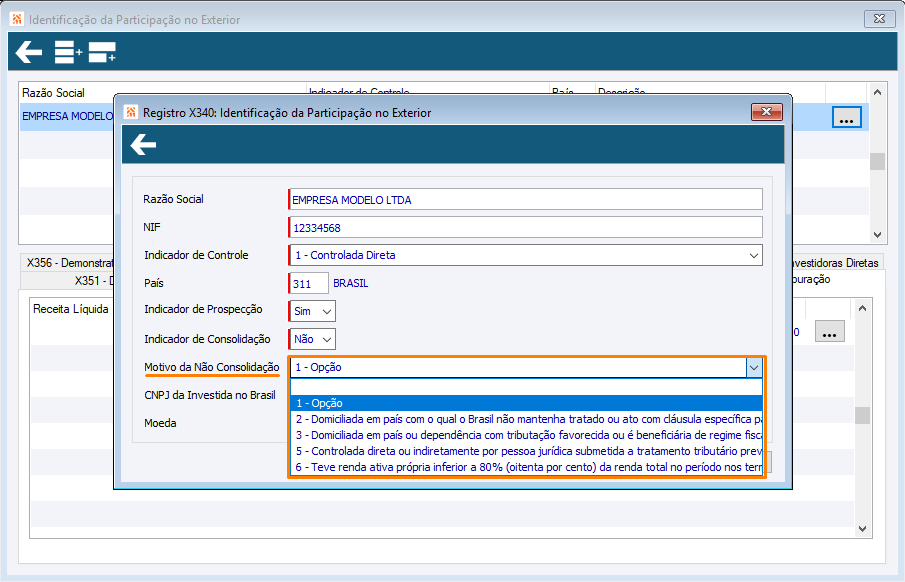Click lower grid scrollbar up arrow
The width and height of the screenshot is (905, 582).
pyautogui.click(x=862, y=308)
